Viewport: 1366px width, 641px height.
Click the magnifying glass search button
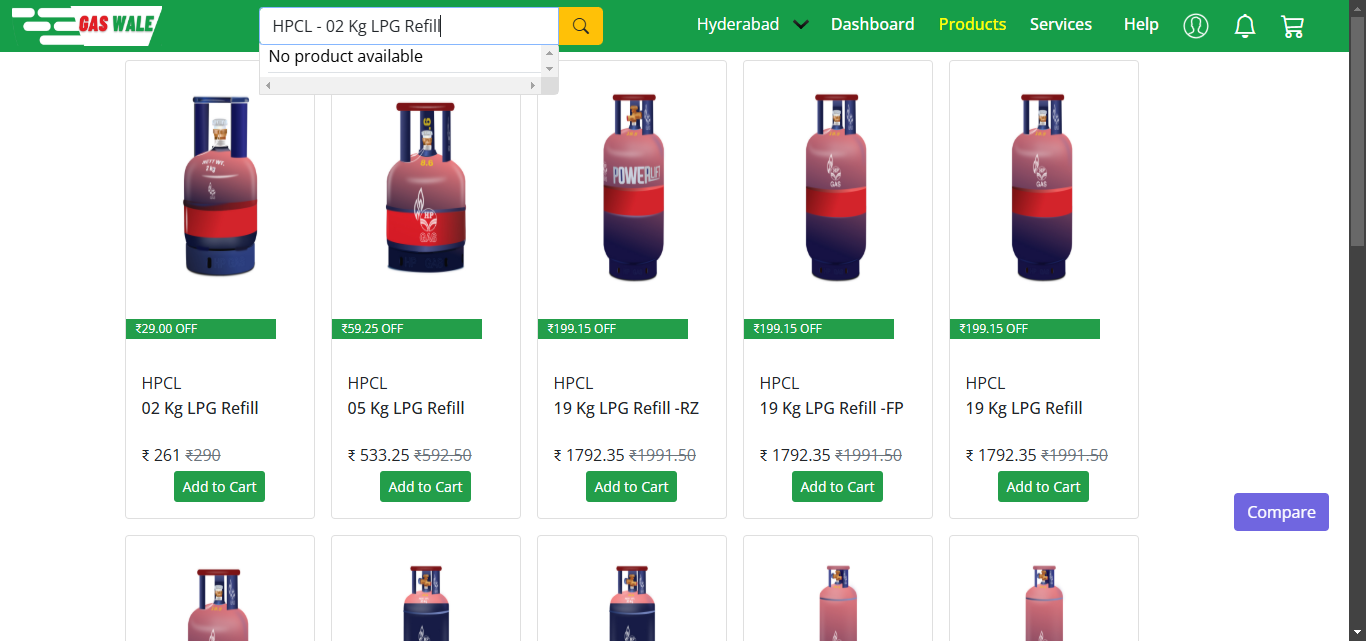pyautogui.click(x=581, y=26)
